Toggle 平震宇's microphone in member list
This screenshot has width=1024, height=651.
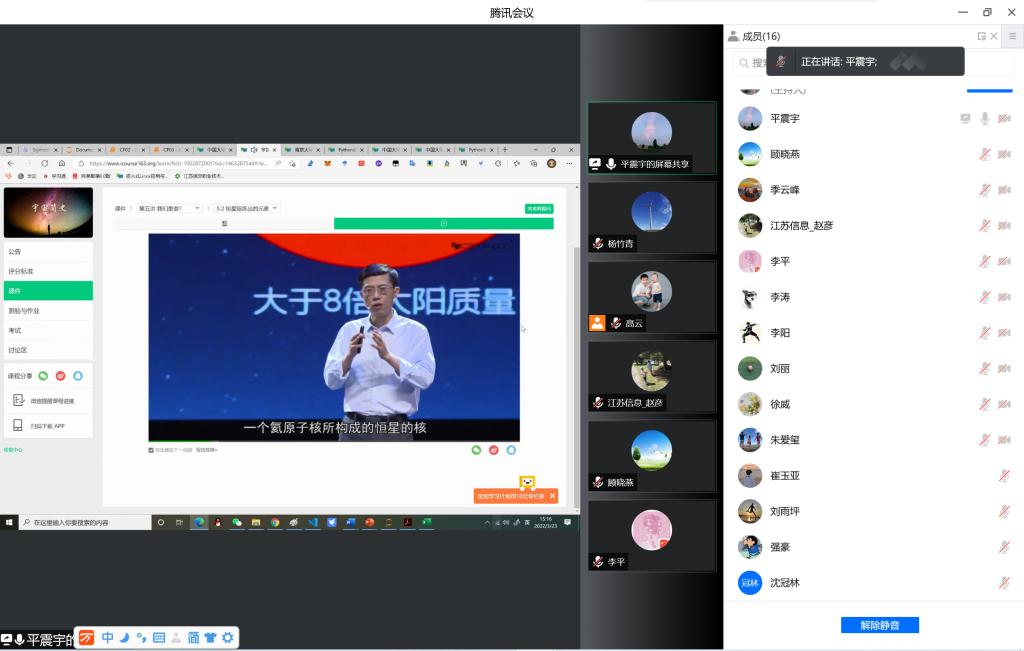click(985, 118)
